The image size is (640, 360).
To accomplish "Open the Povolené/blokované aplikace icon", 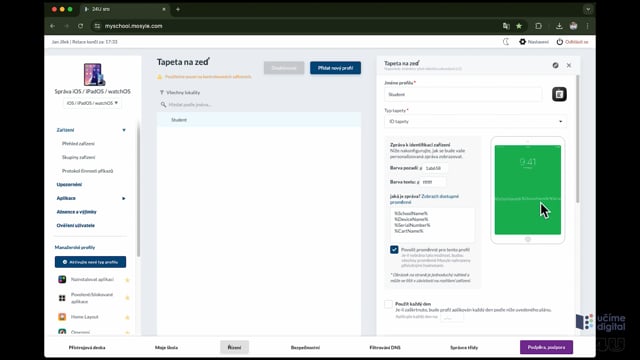I will tap(62, 298).
